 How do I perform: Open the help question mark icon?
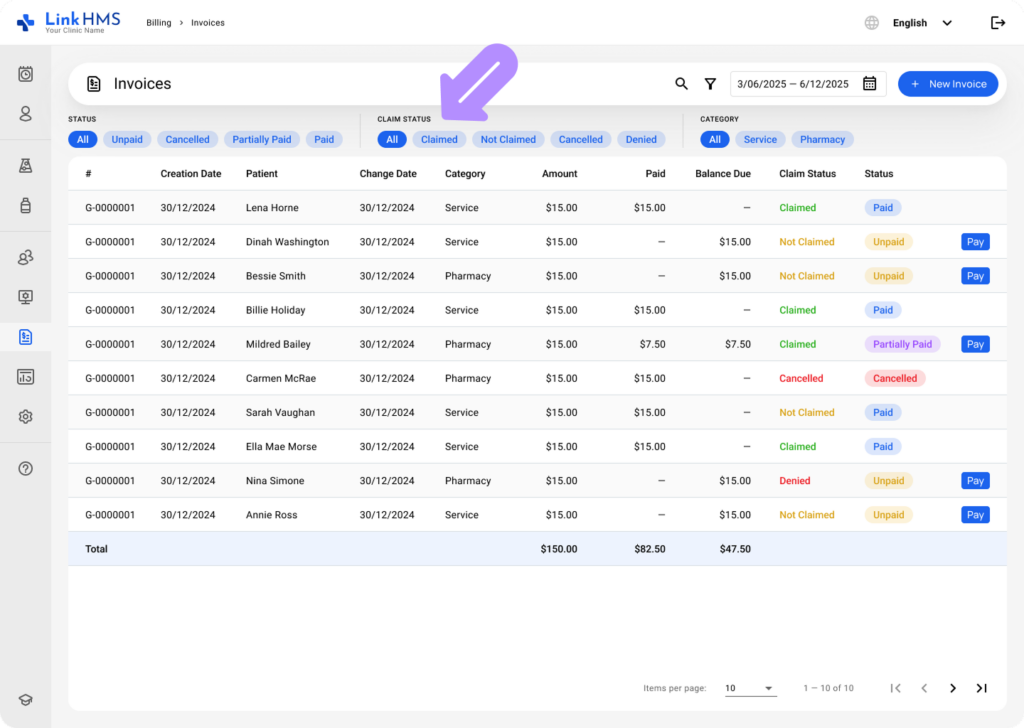click(x=25, y=468)
